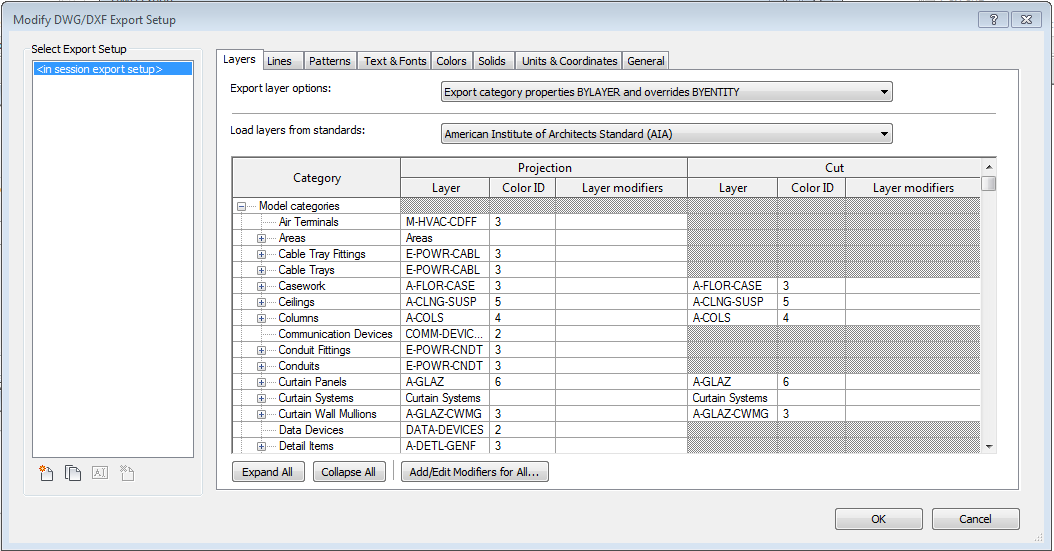Click the table scrollbar up arrow

(x=988, y=167)
